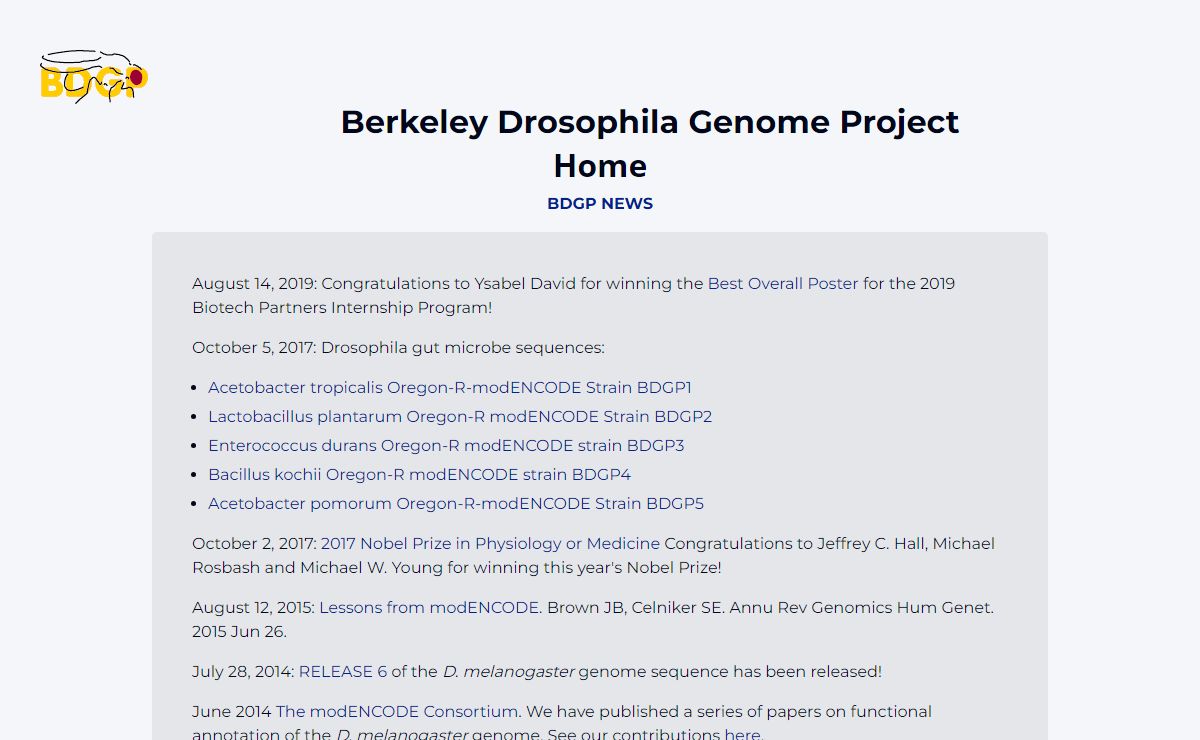Click the 'June 2014' date text
1200x740 pixels.
(232, 712)
